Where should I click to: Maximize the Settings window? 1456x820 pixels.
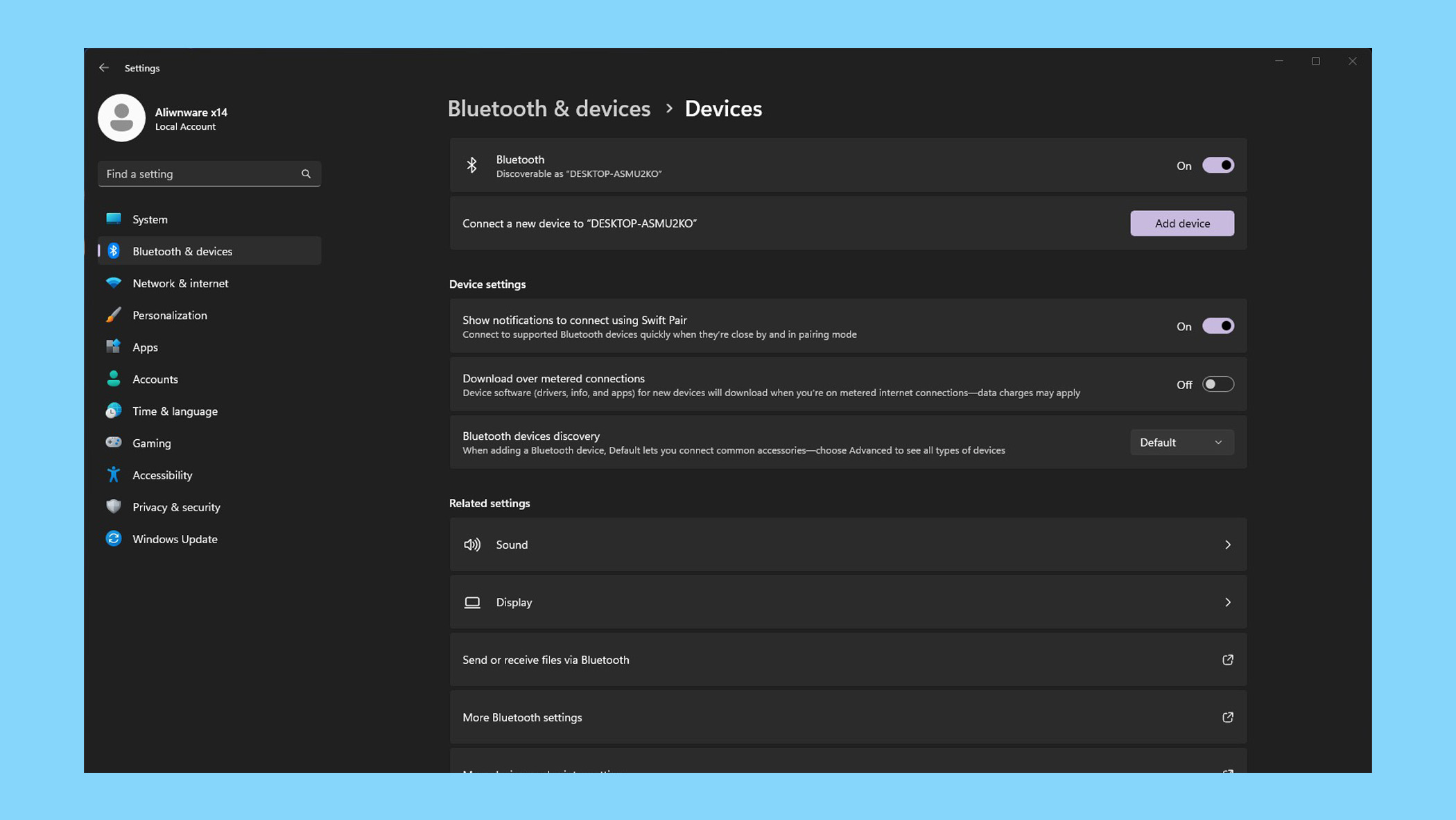pos(1316,61)
